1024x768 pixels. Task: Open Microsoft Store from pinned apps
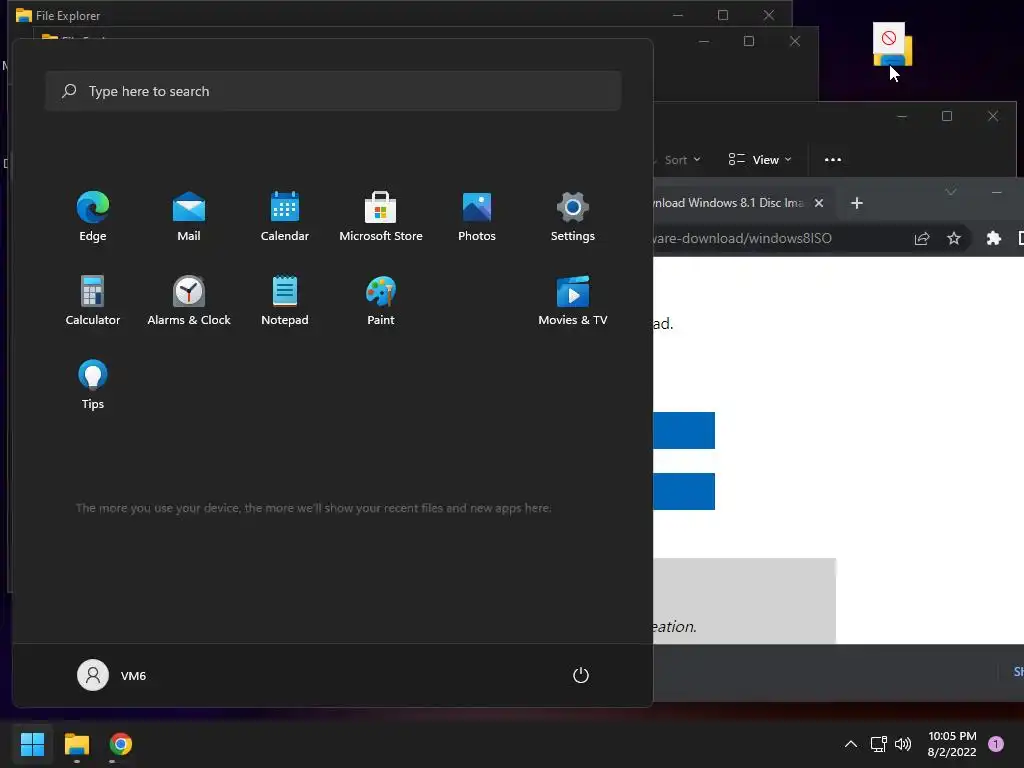381,216
